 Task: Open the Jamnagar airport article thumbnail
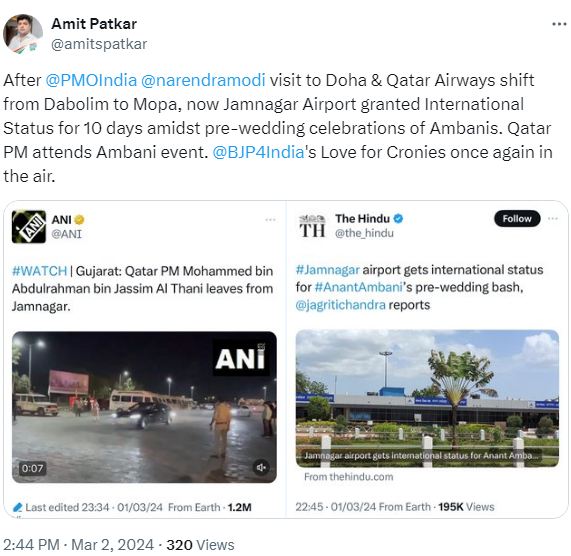(x=427, y=398)
